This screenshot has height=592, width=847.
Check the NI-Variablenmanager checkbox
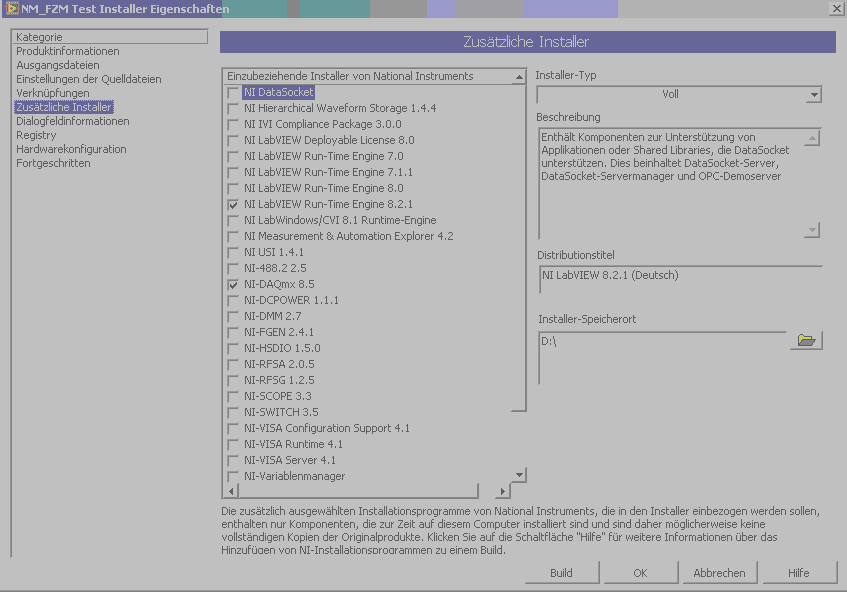[233, 476]
